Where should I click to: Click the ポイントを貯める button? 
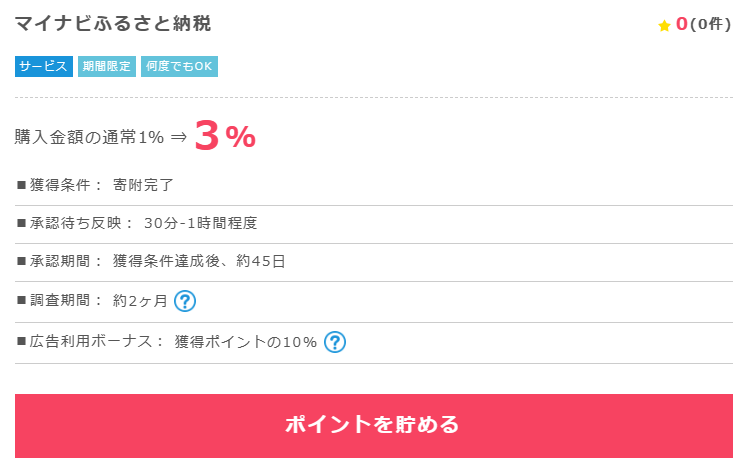click(374, 426)
